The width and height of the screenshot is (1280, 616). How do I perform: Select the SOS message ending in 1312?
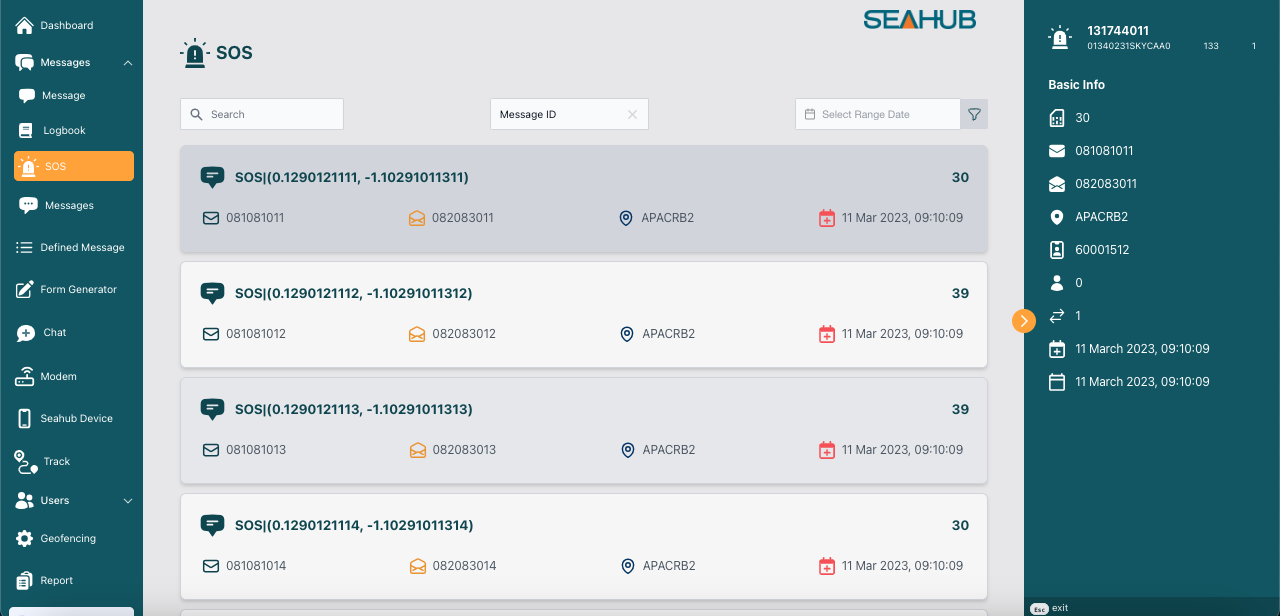[583, 314]
